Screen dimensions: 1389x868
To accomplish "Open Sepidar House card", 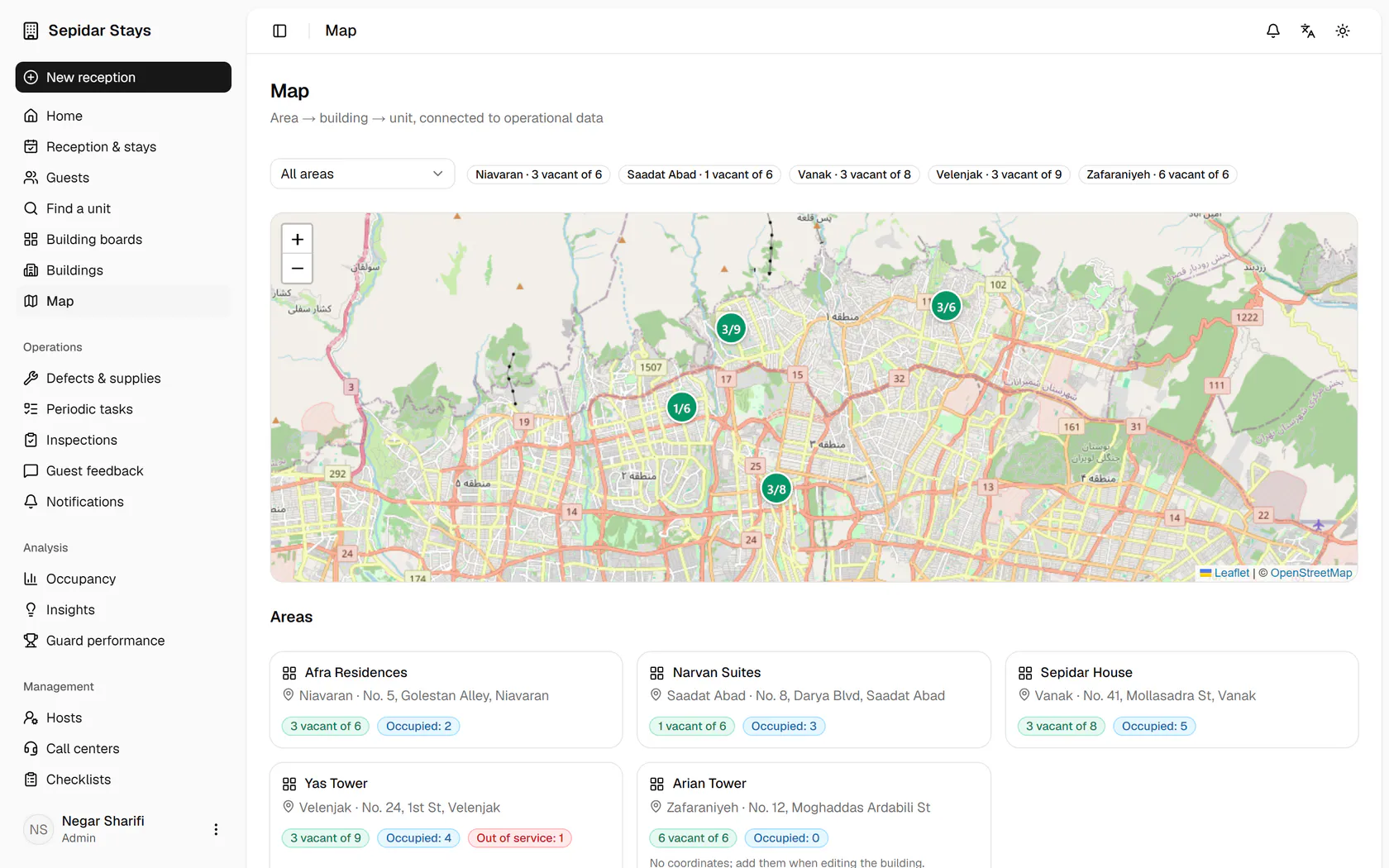I will click(1181, 699).
